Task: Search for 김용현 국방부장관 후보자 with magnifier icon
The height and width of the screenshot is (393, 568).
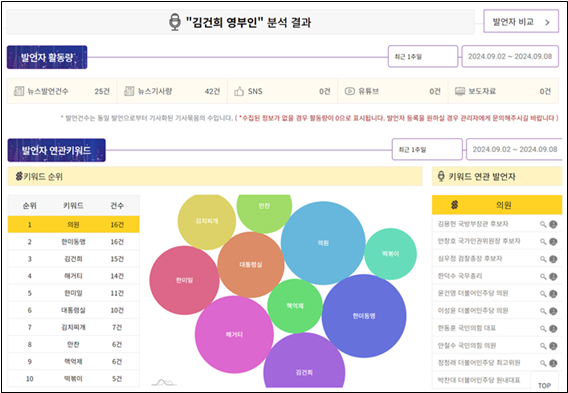Action: pos(543,224)
